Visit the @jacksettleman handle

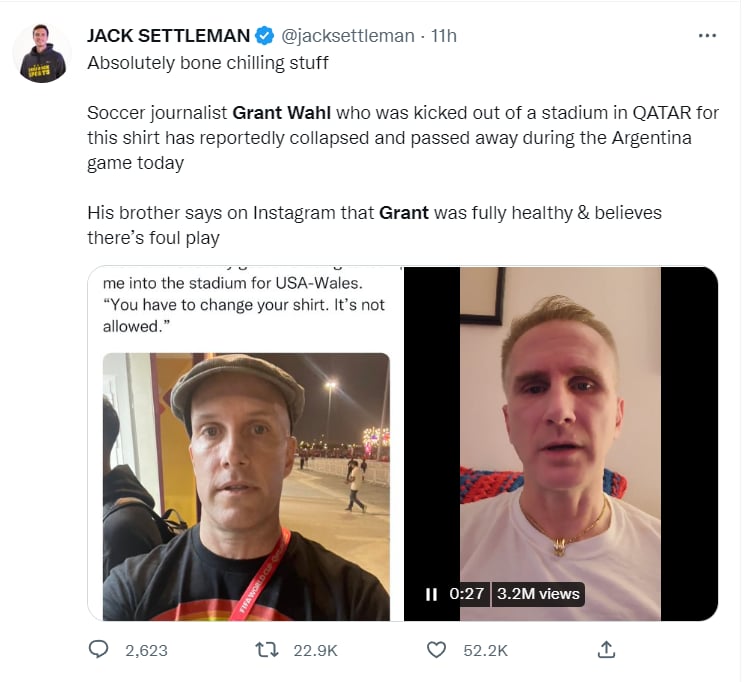click(x=348, y=36)
